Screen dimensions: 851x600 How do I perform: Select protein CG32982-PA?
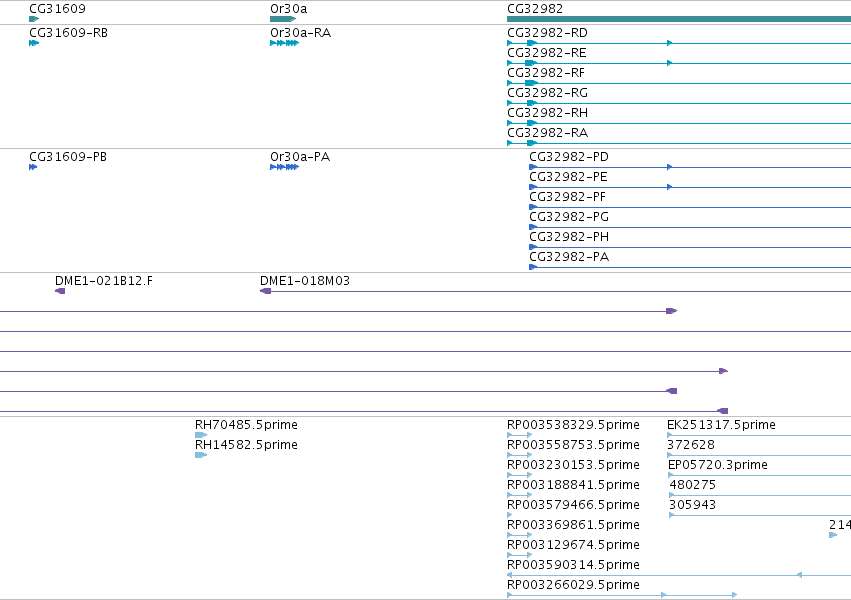click(569, 257)
